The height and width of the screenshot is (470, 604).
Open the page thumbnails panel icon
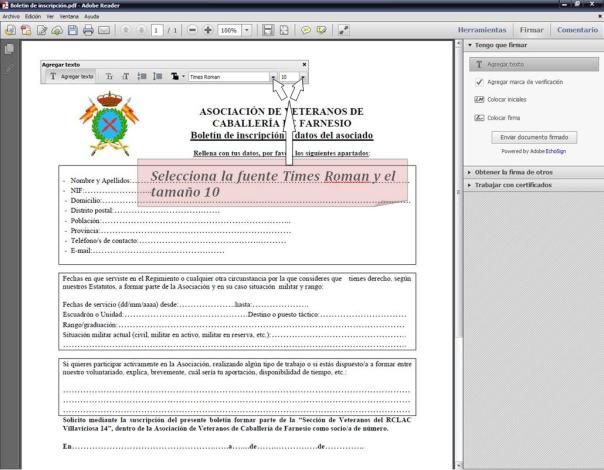[9, 48]
